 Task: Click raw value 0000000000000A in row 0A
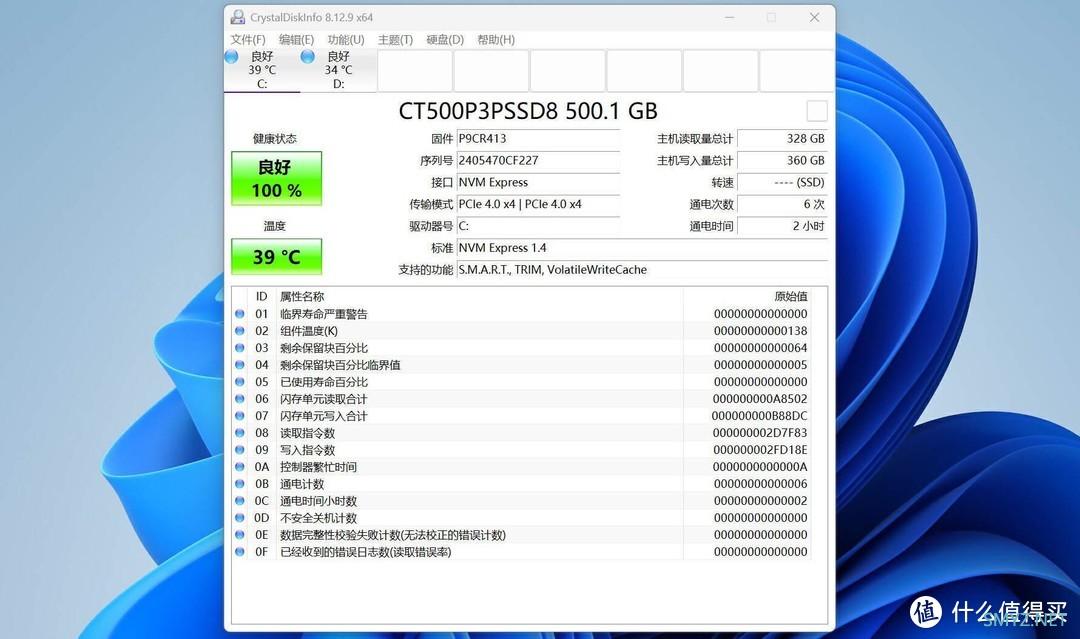coord(760,467)
